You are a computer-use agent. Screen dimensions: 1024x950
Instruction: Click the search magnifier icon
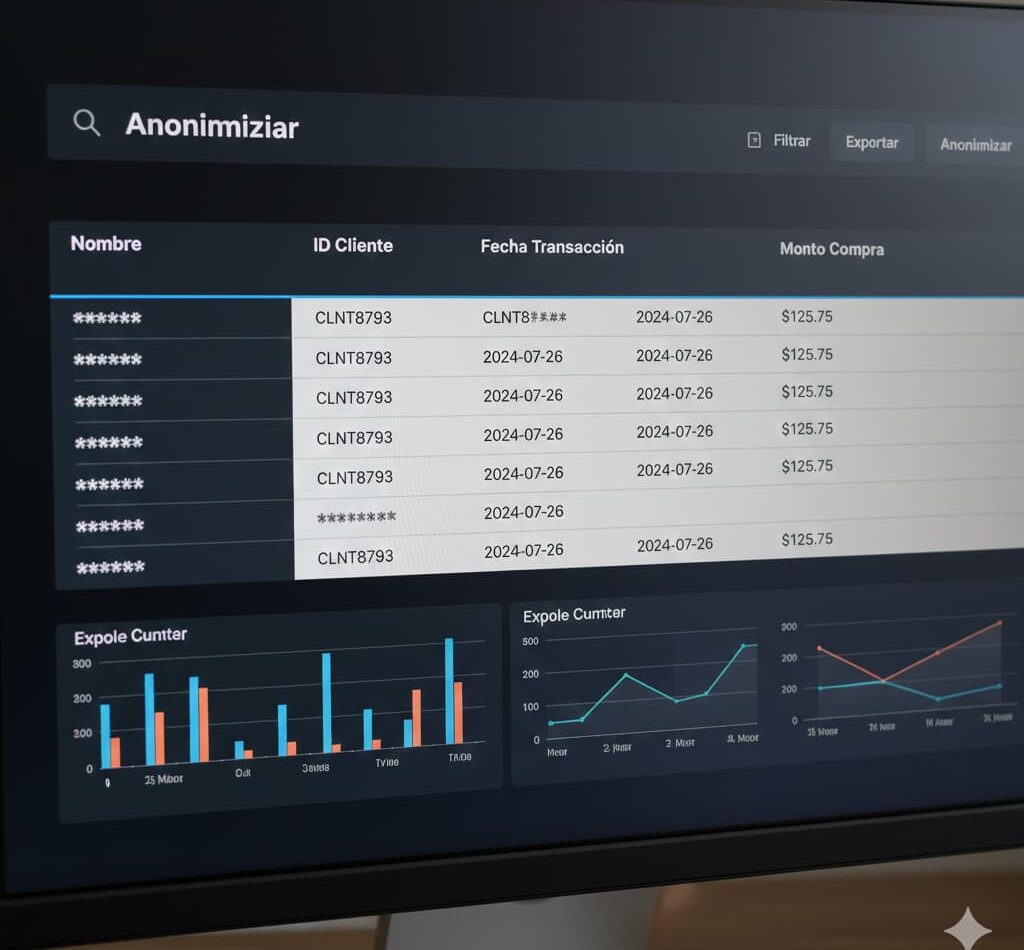point(86,123)
